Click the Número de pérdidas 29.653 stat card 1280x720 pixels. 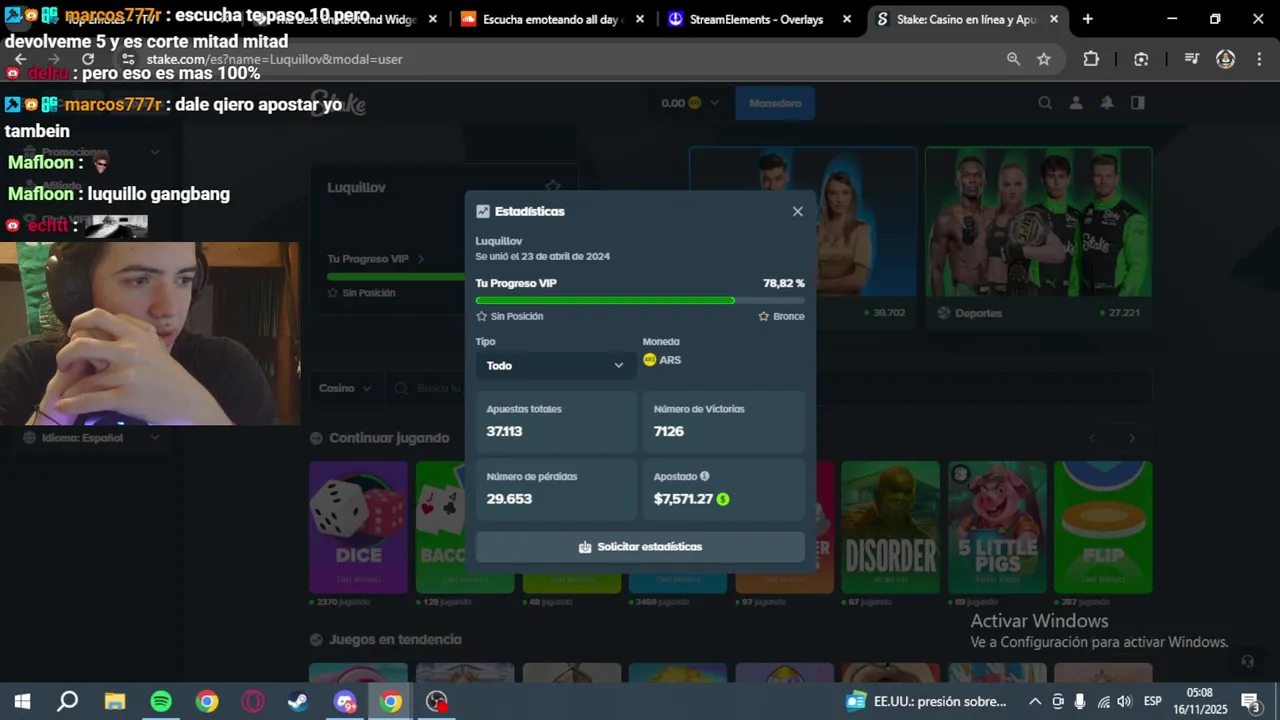coord(556,489)
